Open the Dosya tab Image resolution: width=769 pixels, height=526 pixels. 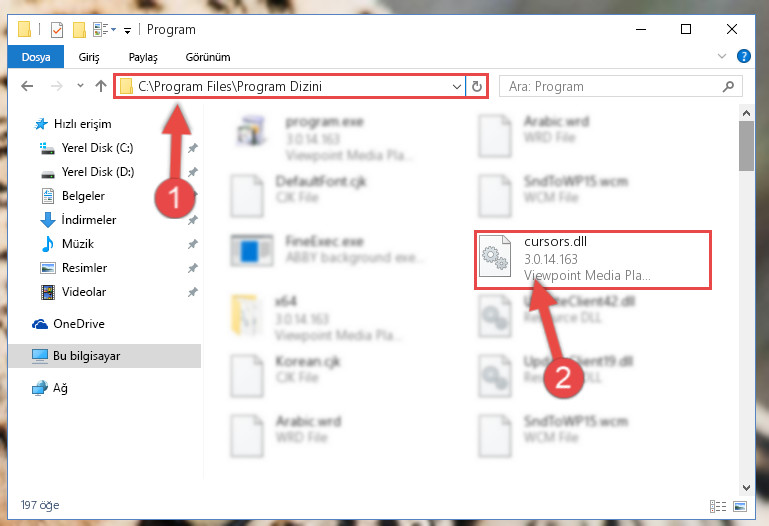click(x=36, y=57)
